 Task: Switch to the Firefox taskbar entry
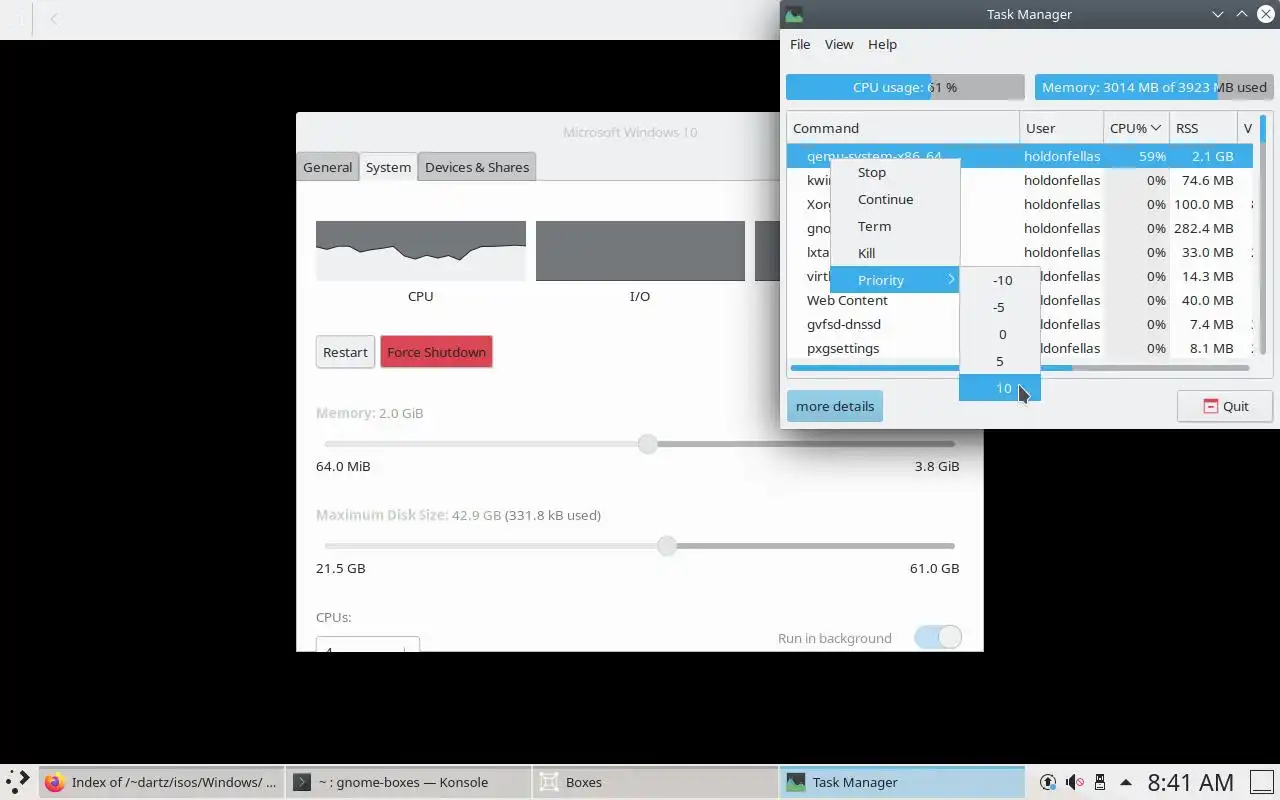click(x=161, y=782)
